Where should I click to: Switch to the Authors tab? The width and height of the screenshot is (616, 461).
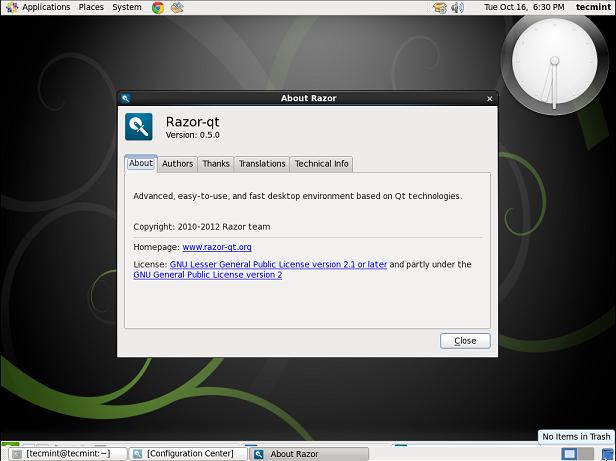pyautogui.click(x=178, y=164)
